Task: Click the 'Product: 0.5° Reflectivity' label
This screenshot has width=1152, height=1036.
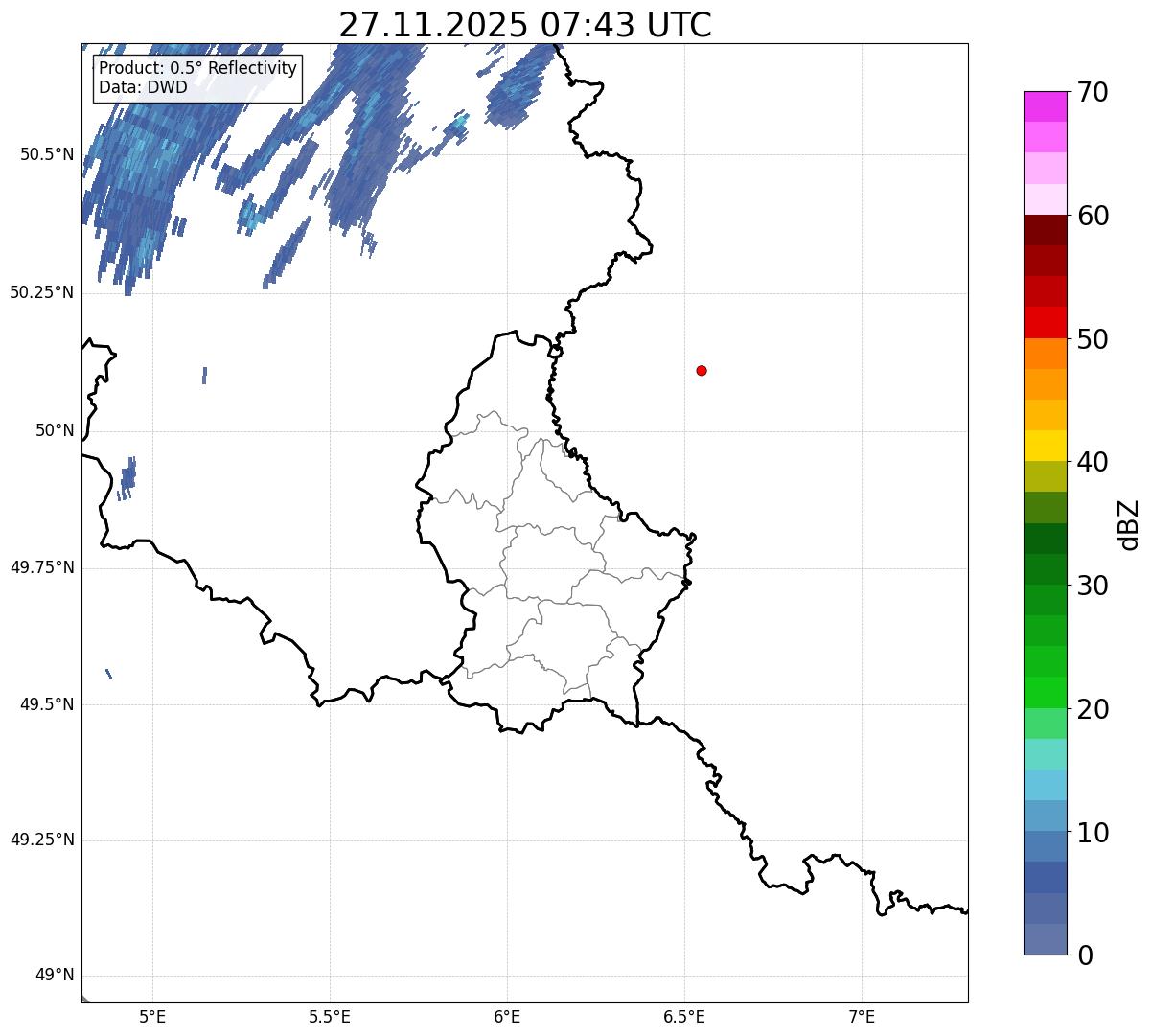Action: [198, 69]
